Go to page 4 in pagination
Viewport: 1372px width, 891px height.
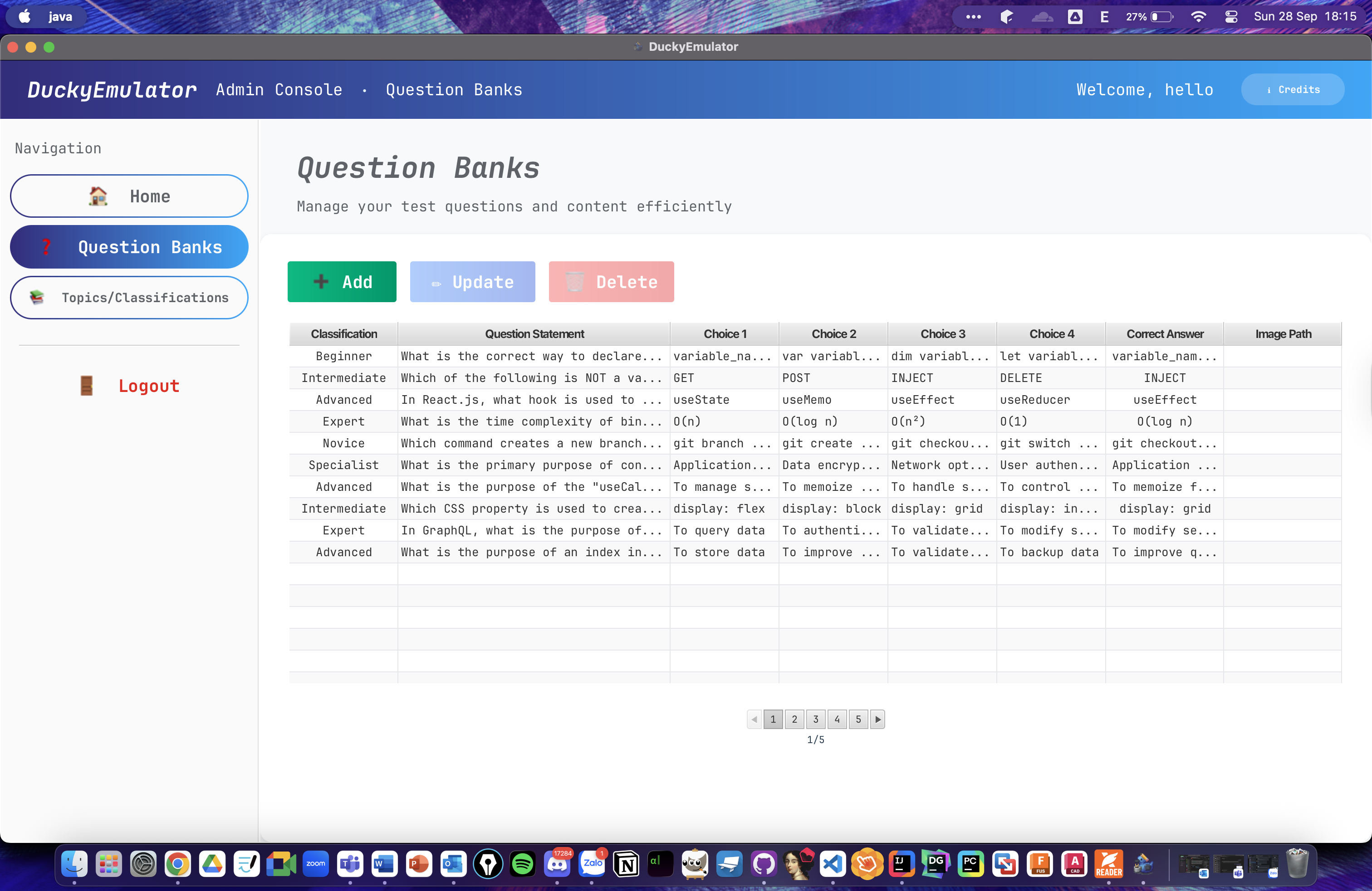(x=837, y=719)
